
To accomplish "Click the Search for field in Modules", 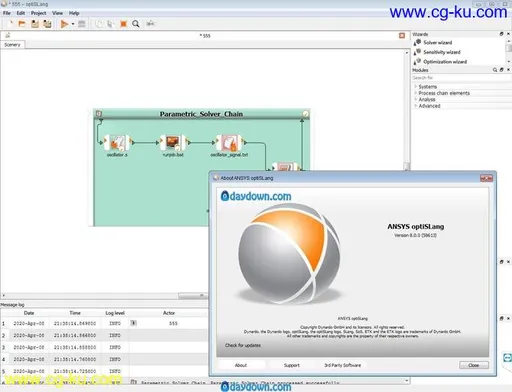I will (461, 78).
